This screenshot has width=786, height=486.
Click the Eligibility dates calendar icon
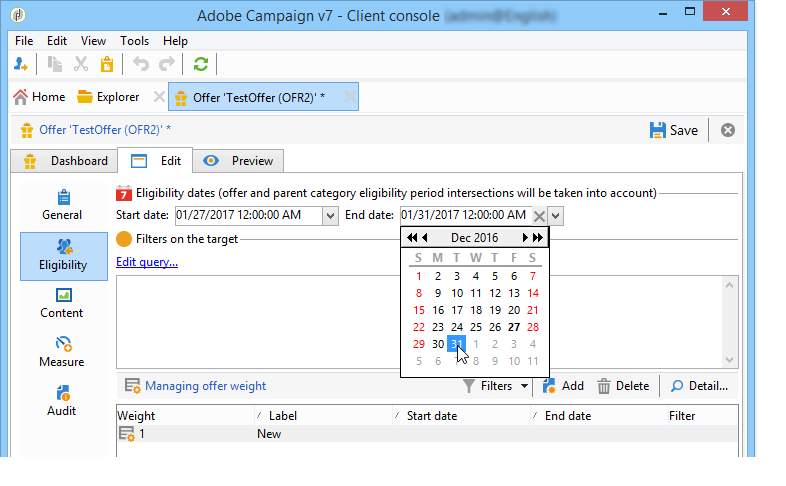click(x=124, y=193)
